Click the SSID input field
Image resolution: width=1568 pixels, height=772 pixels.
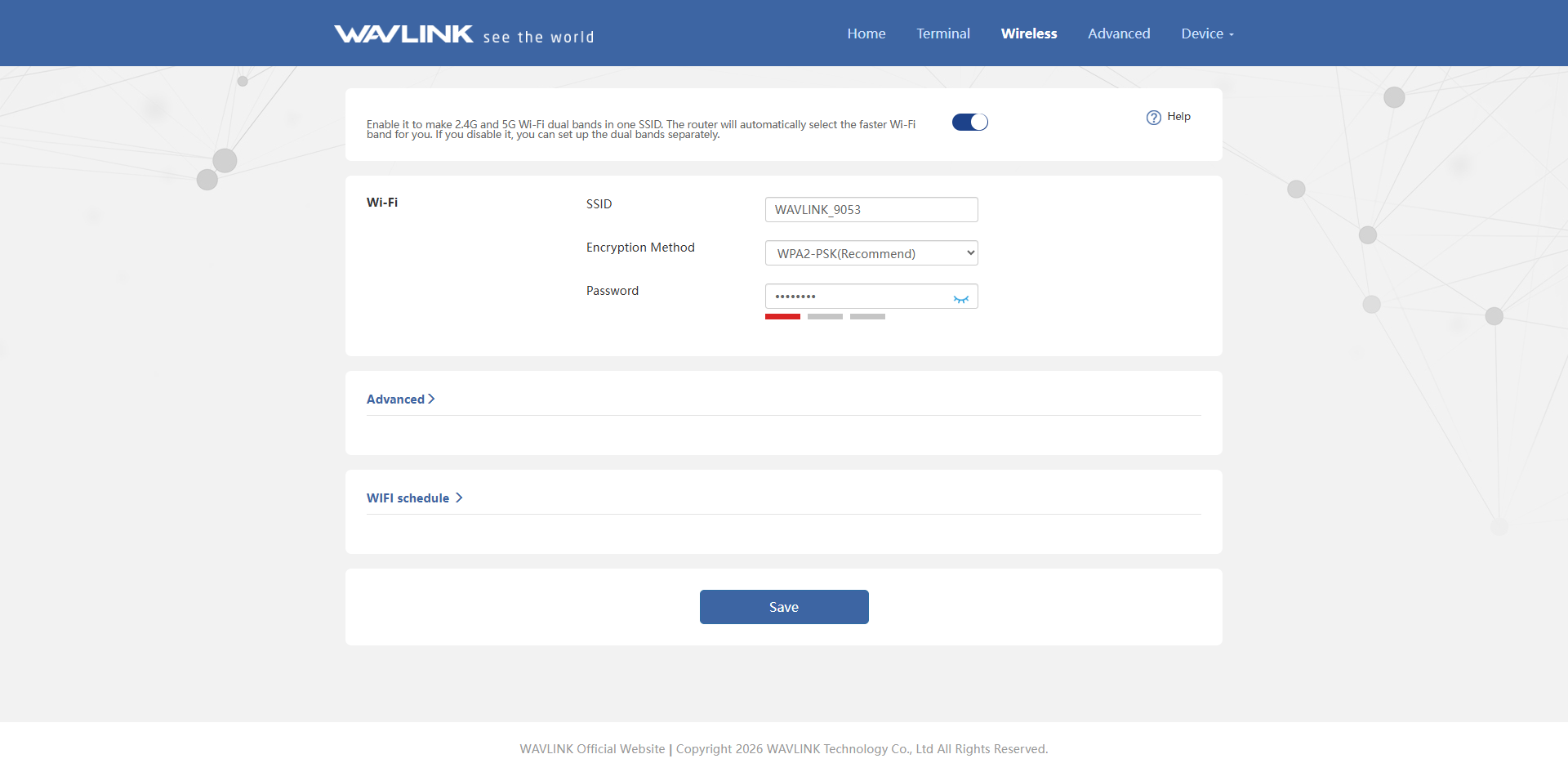[x=871, y=209]
